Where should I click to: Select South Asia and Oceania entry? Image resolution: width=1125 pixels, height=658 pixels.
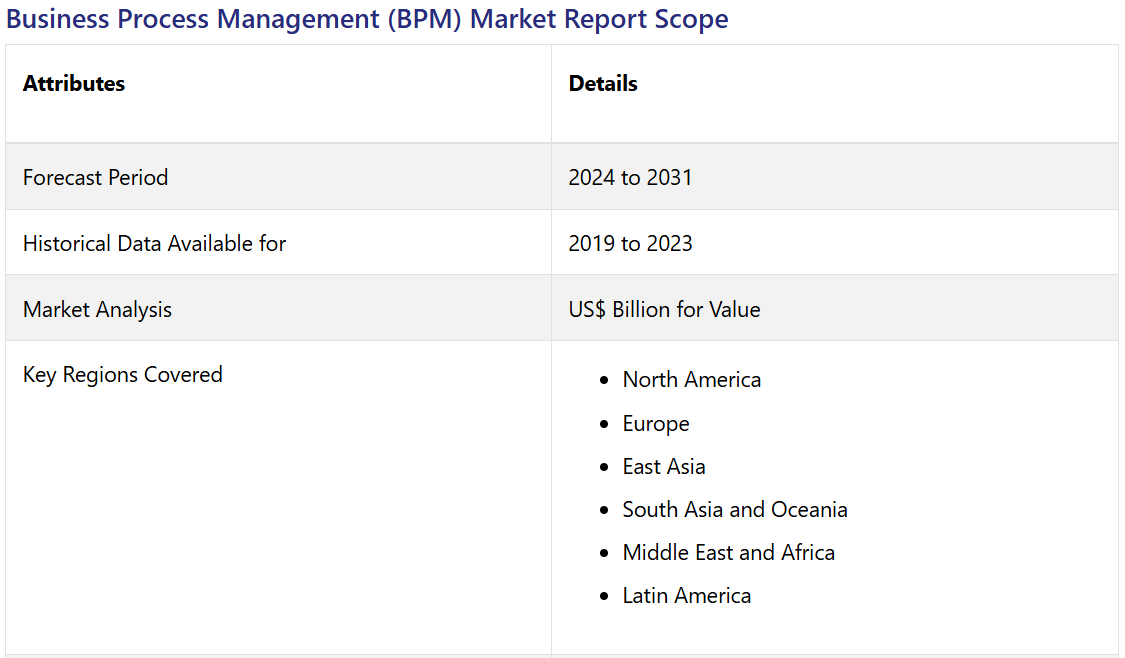[x=735, y=510]
